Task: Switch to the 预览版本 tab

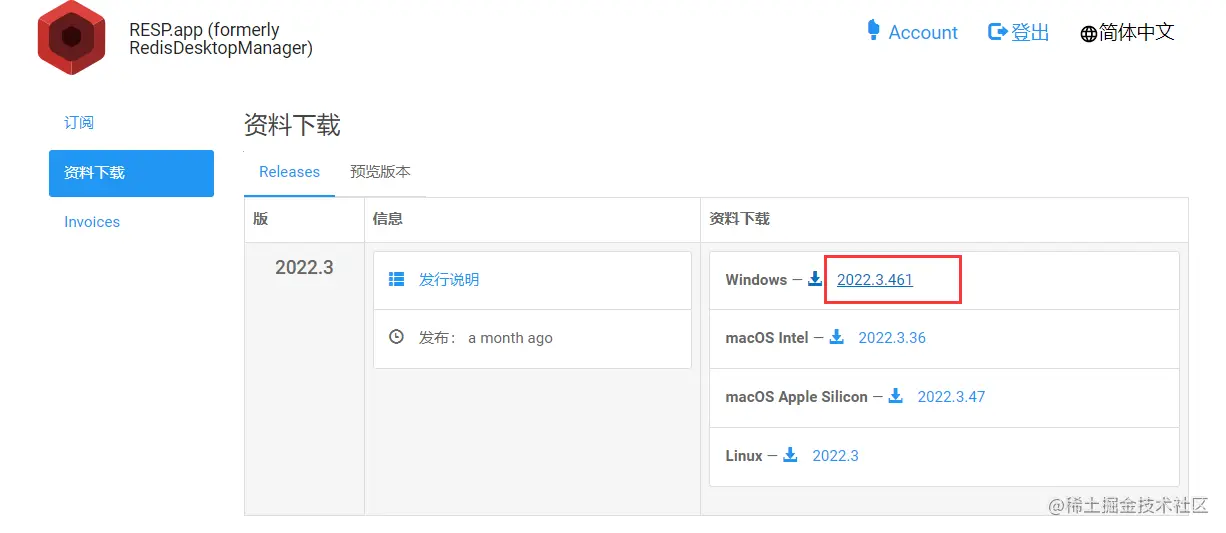Action: [380, 172]
